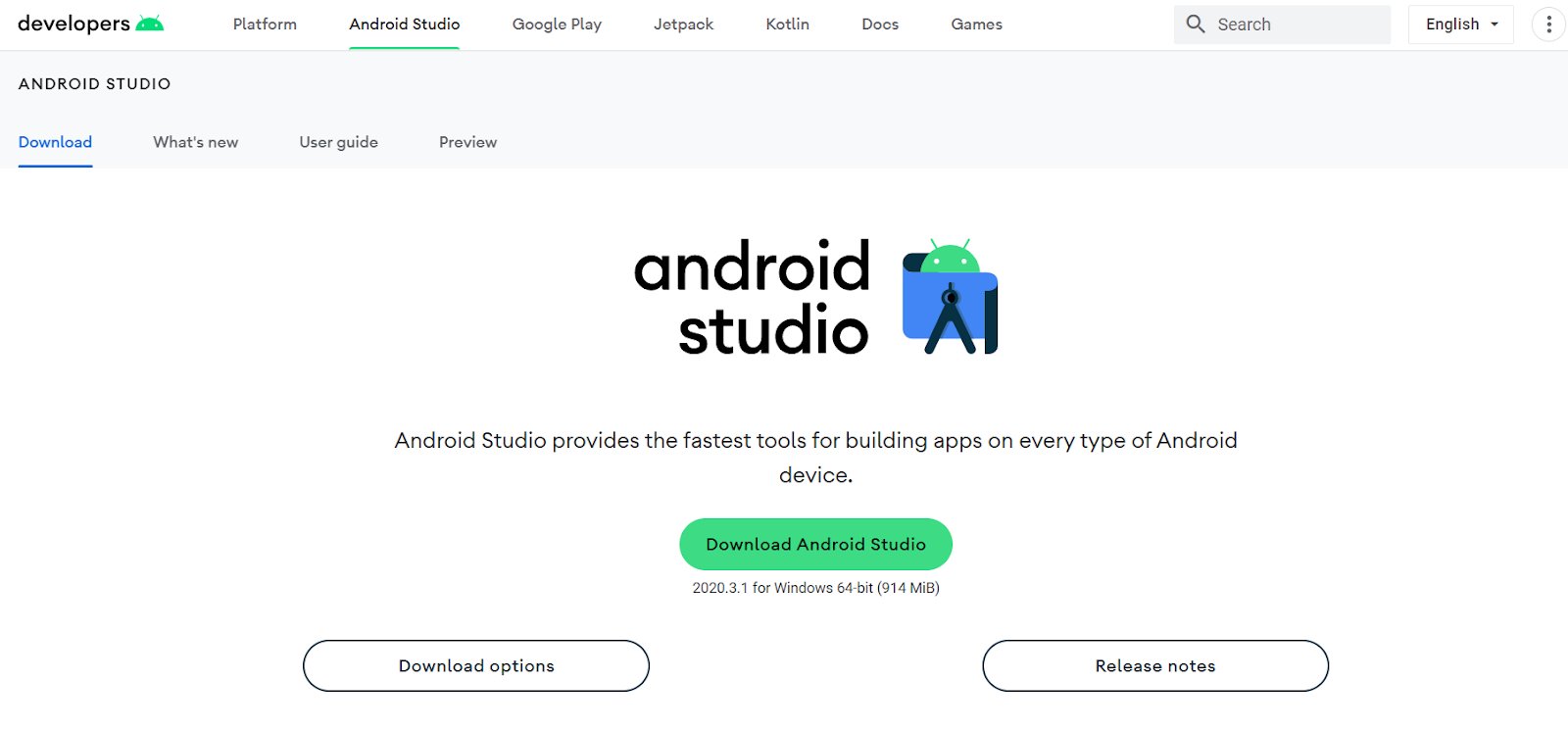Open the three-dot overflow menu
This screenshot has width=1568, height=730.
tap(1548, 24)
